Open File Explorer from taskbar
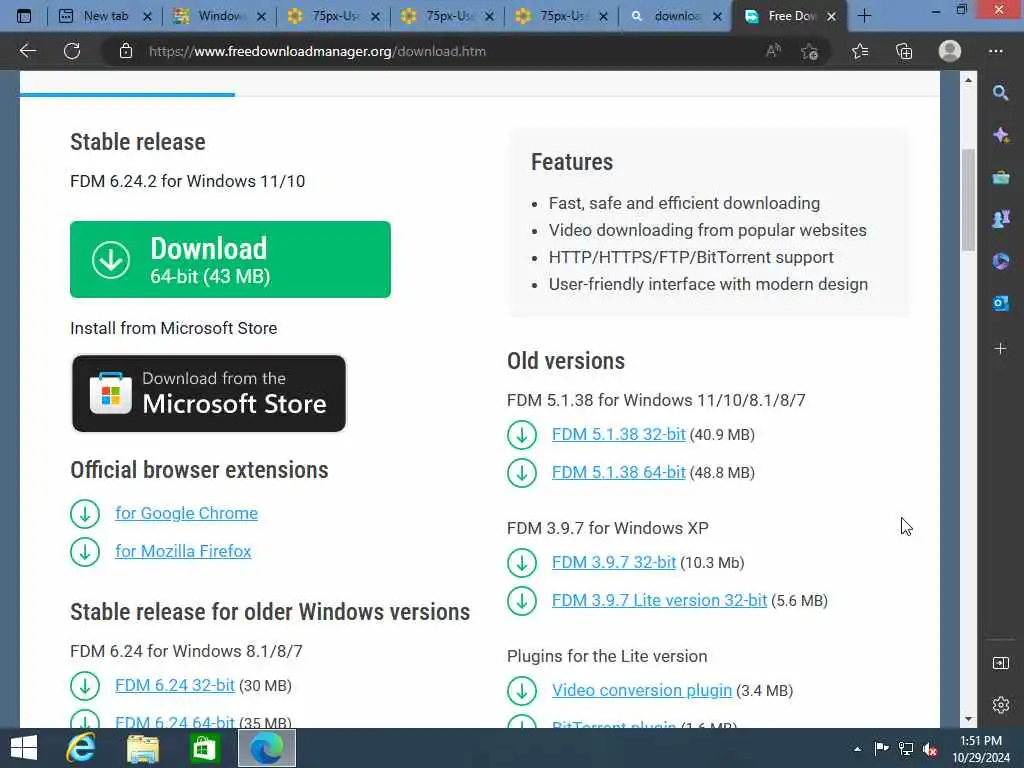 coord(142,748)
